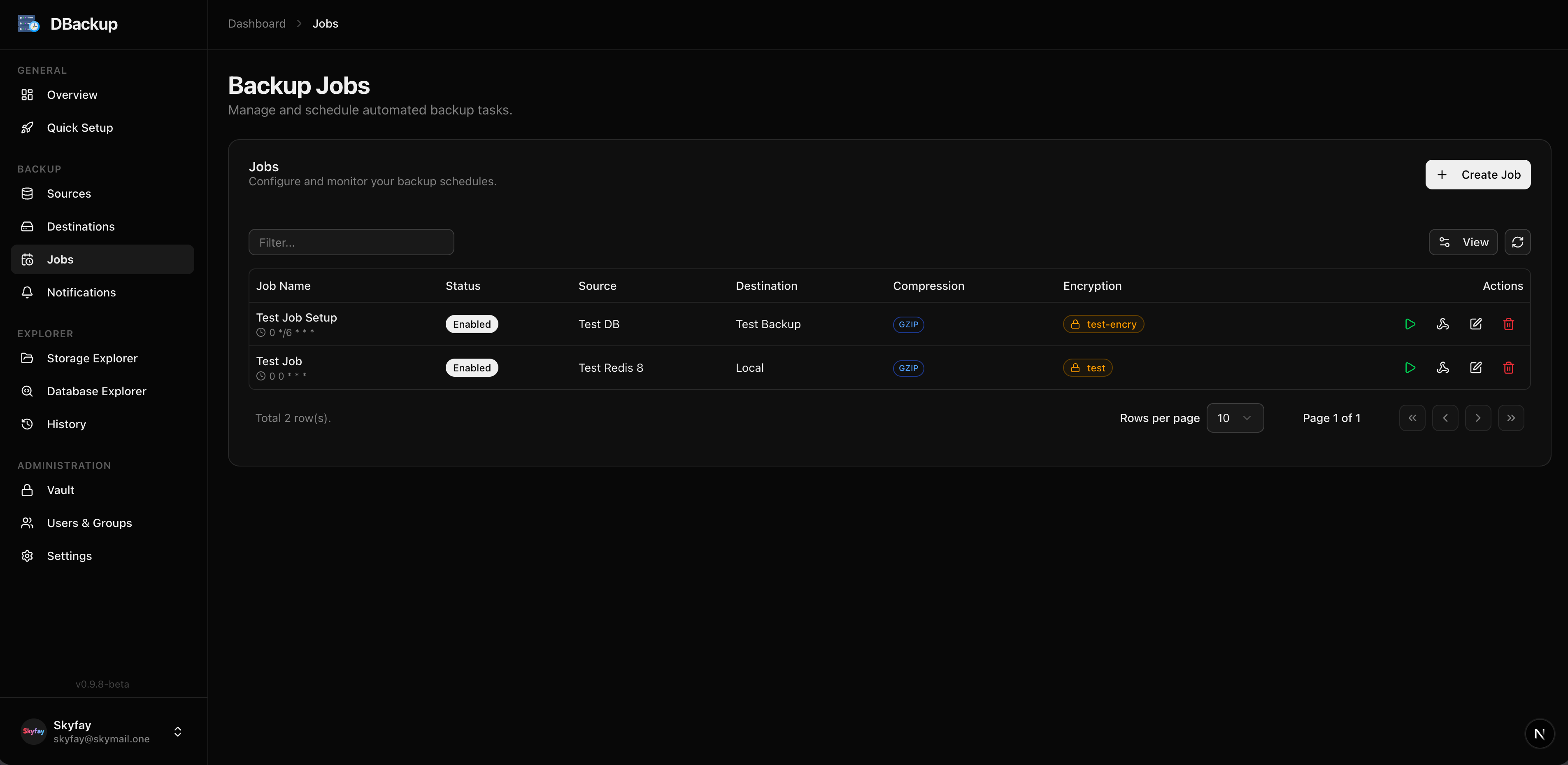Click the Filter input field

click(351, 243)
